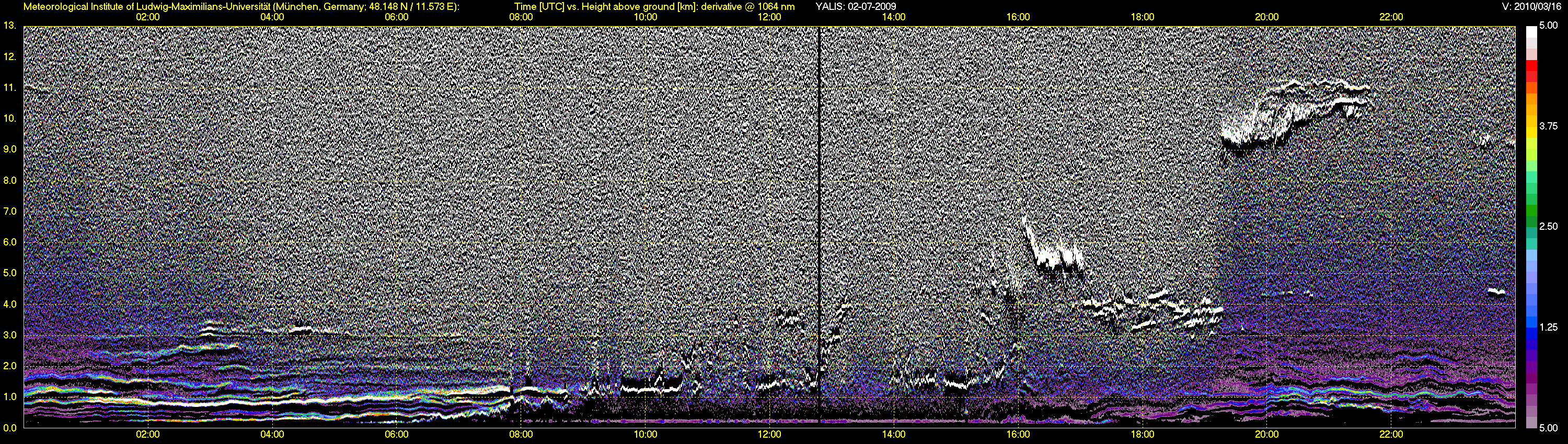Click the 04:00 label on the bottom time axis
Image resolution: width=1568 pixels, height=444 pixels.
coord(272,435)
